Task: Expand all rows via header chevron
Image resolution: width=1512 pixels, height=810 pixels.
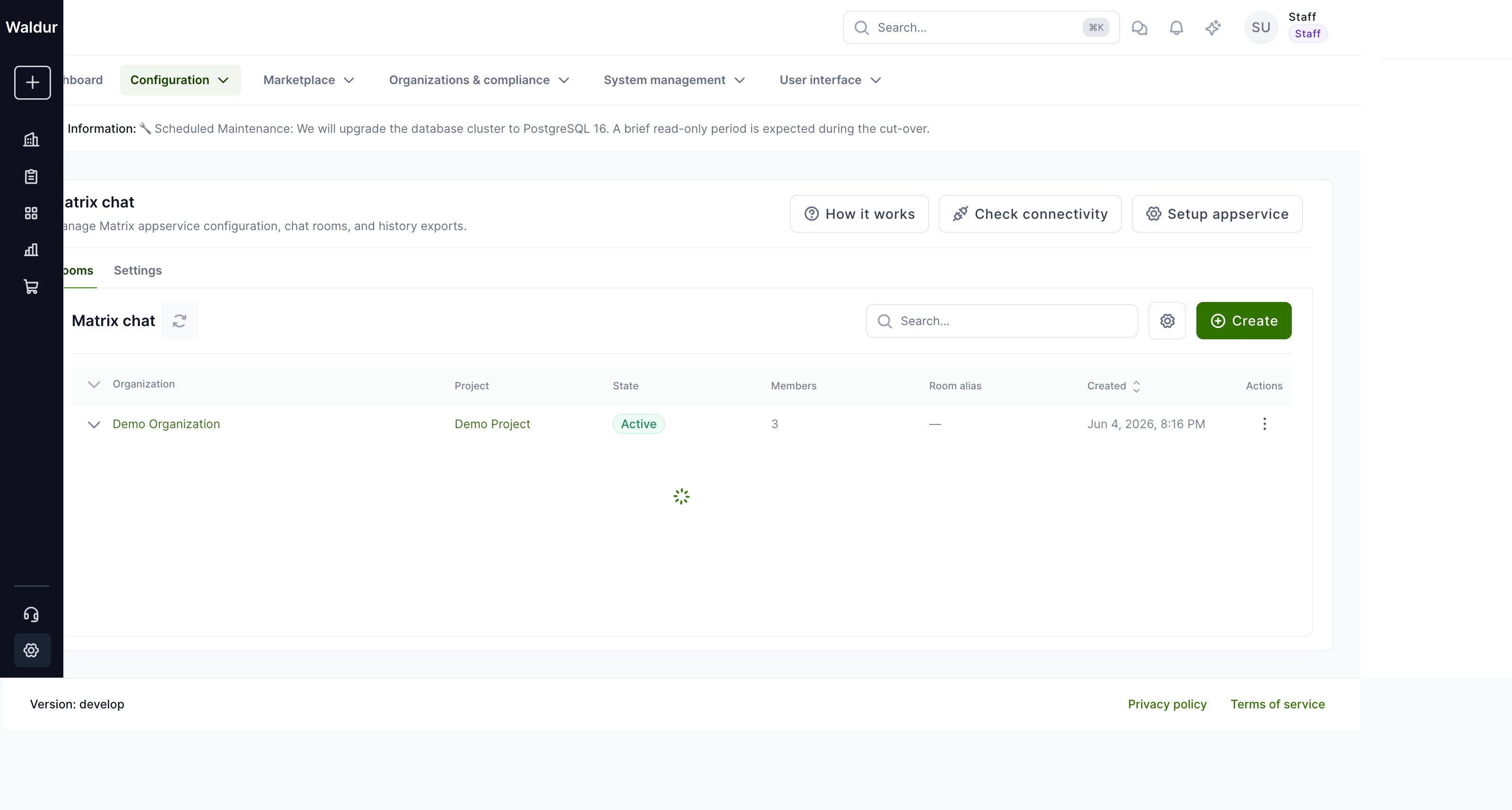Action: pyautogui.click(x=94, y=385)
